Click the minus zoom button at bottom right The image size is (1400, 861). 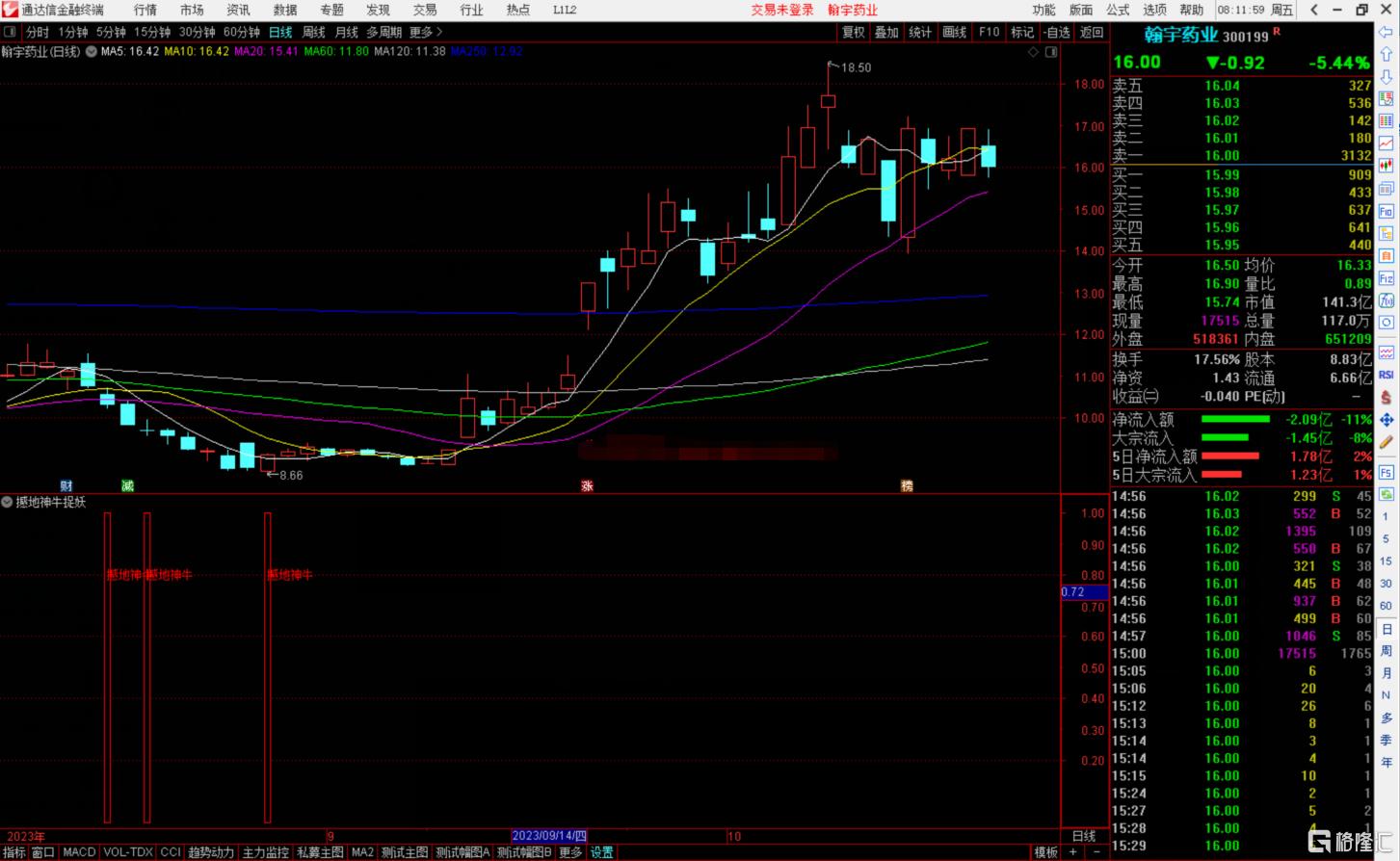click(1096, 852)
